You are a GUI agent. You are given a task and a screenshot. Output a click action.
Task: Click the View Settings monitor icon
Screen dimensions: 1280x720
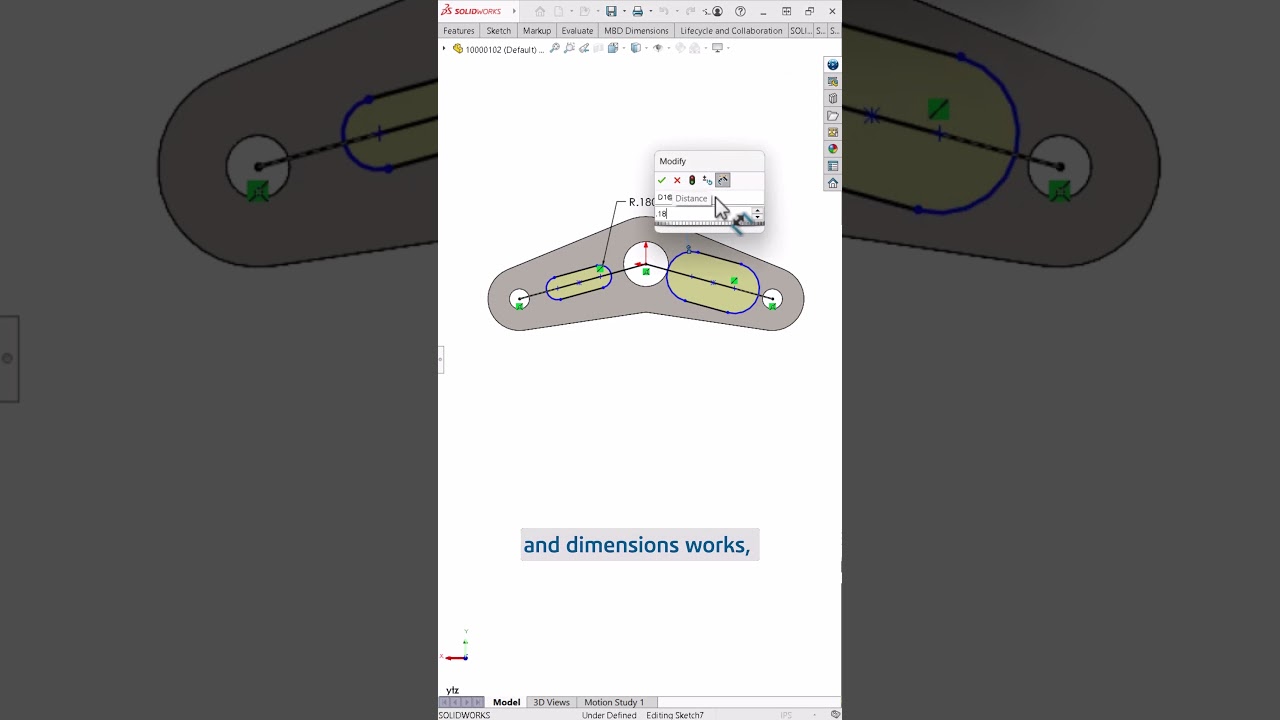[717, 48]
